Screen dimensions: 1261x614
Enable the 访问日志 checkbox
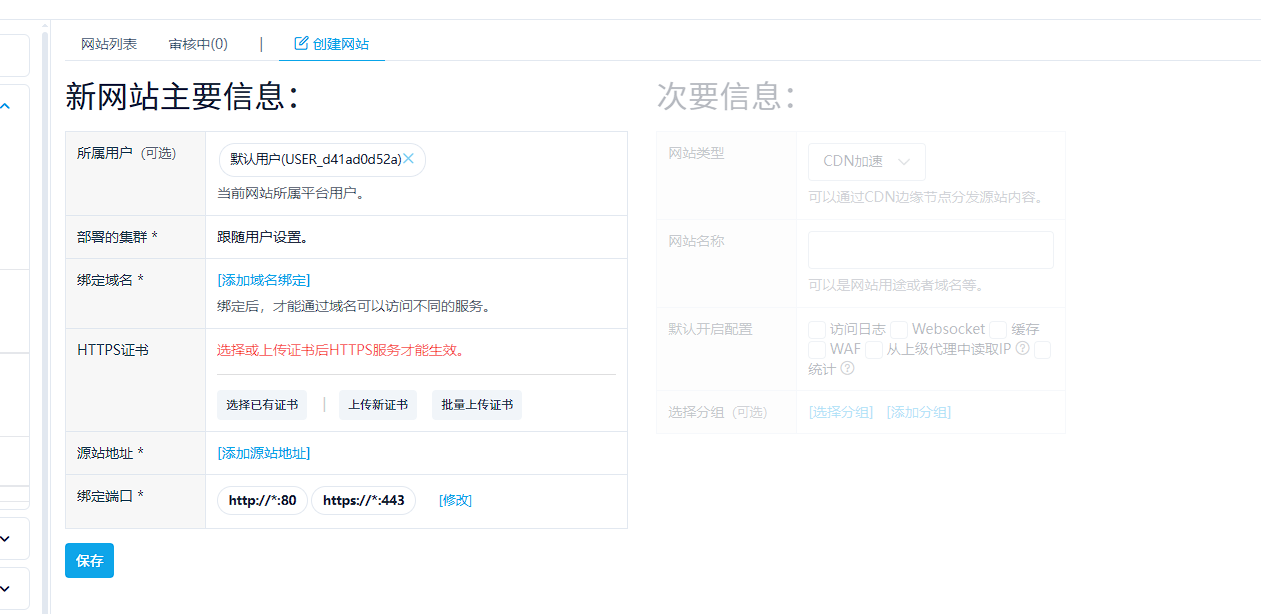[x=817, y=329]
